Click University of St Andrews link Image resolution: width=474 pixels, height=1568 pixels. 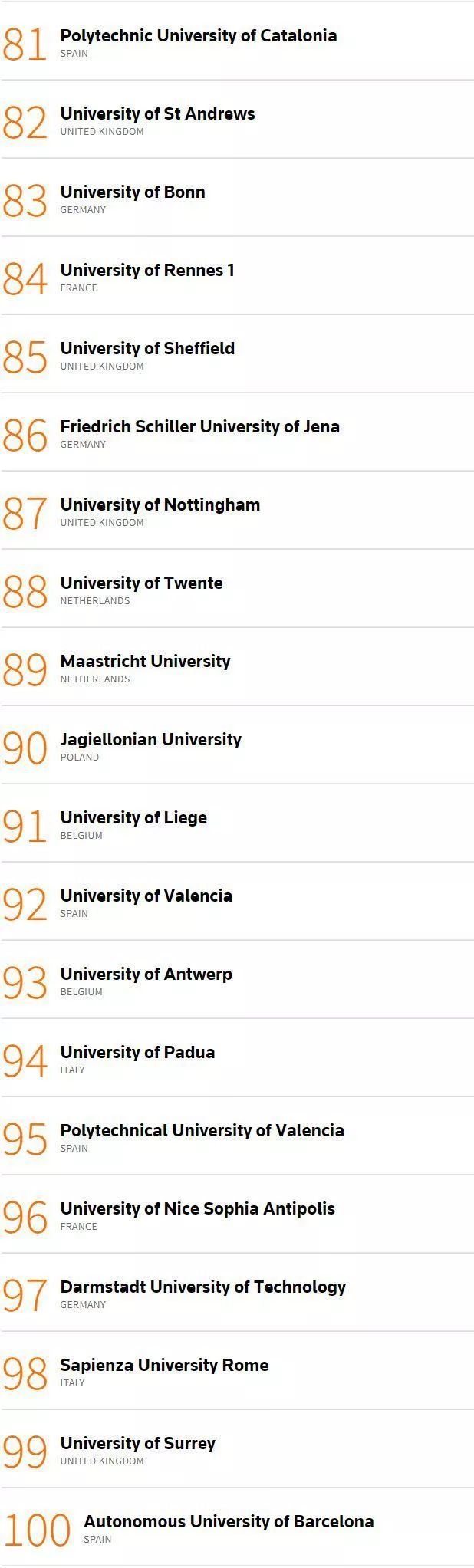[157, 114]
